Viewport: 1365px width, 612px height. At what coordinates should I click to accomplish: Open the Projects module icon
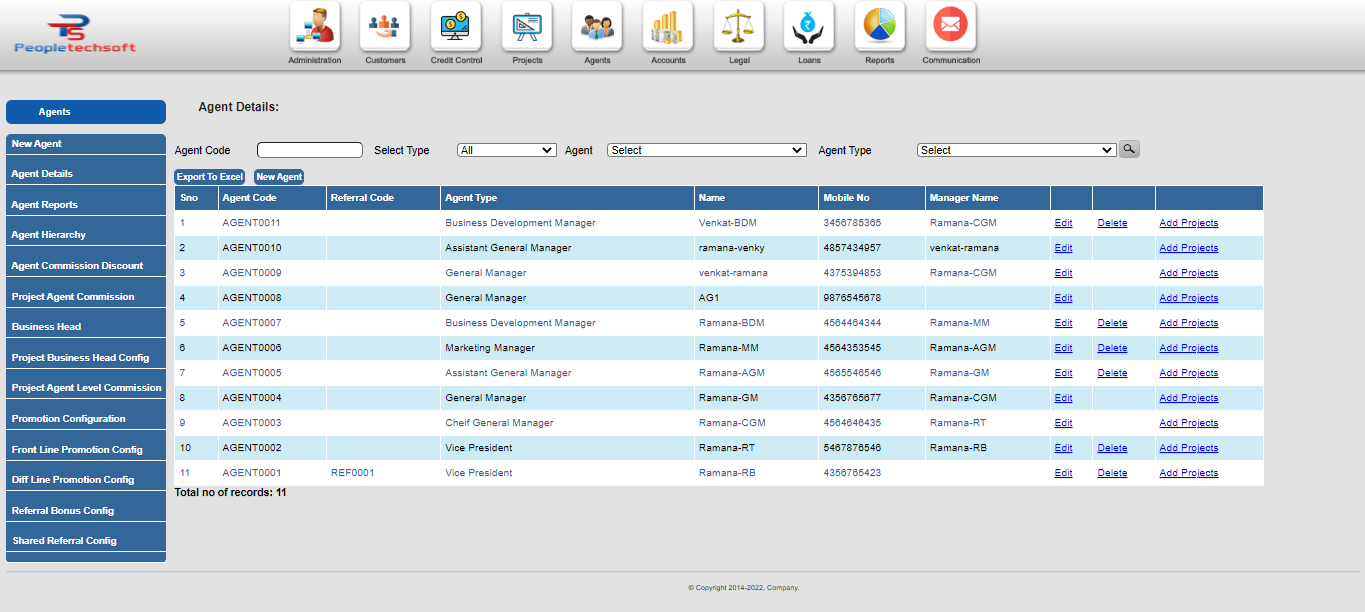click(526, 27)
